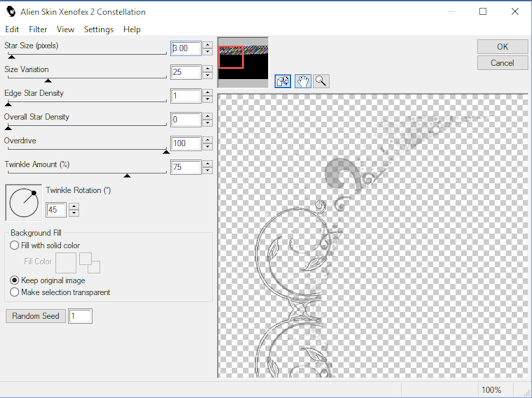The width and height of the screenshot is (532, 398).
Task: Click the navigator preview thumbnail
Action: click(243, 62)
